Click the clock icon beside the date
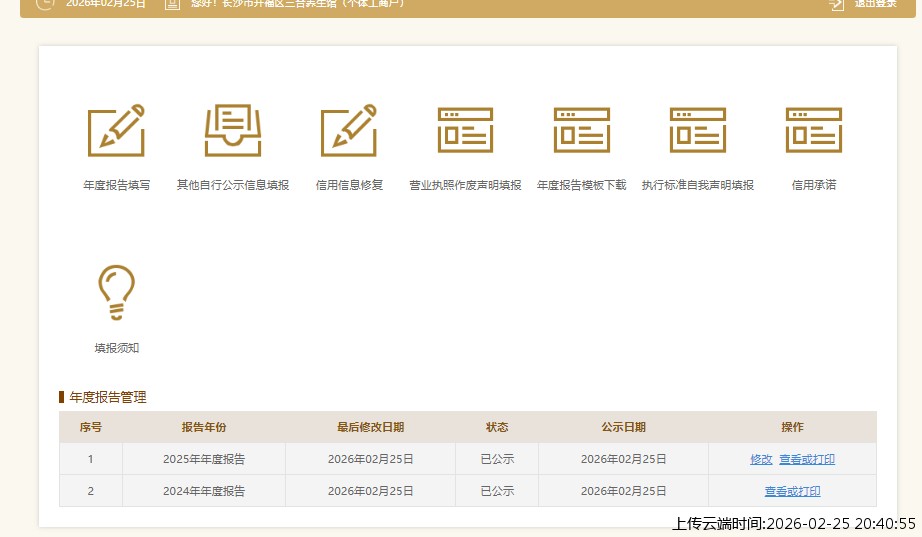922x537 pixels. [x=45, y=5]
